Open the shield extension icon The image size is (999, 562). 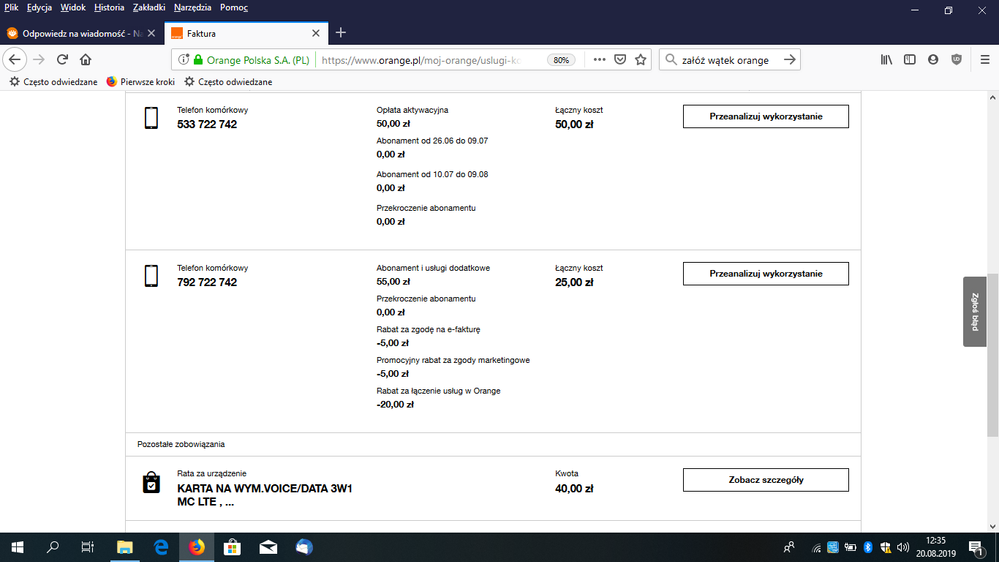(956, 60)
